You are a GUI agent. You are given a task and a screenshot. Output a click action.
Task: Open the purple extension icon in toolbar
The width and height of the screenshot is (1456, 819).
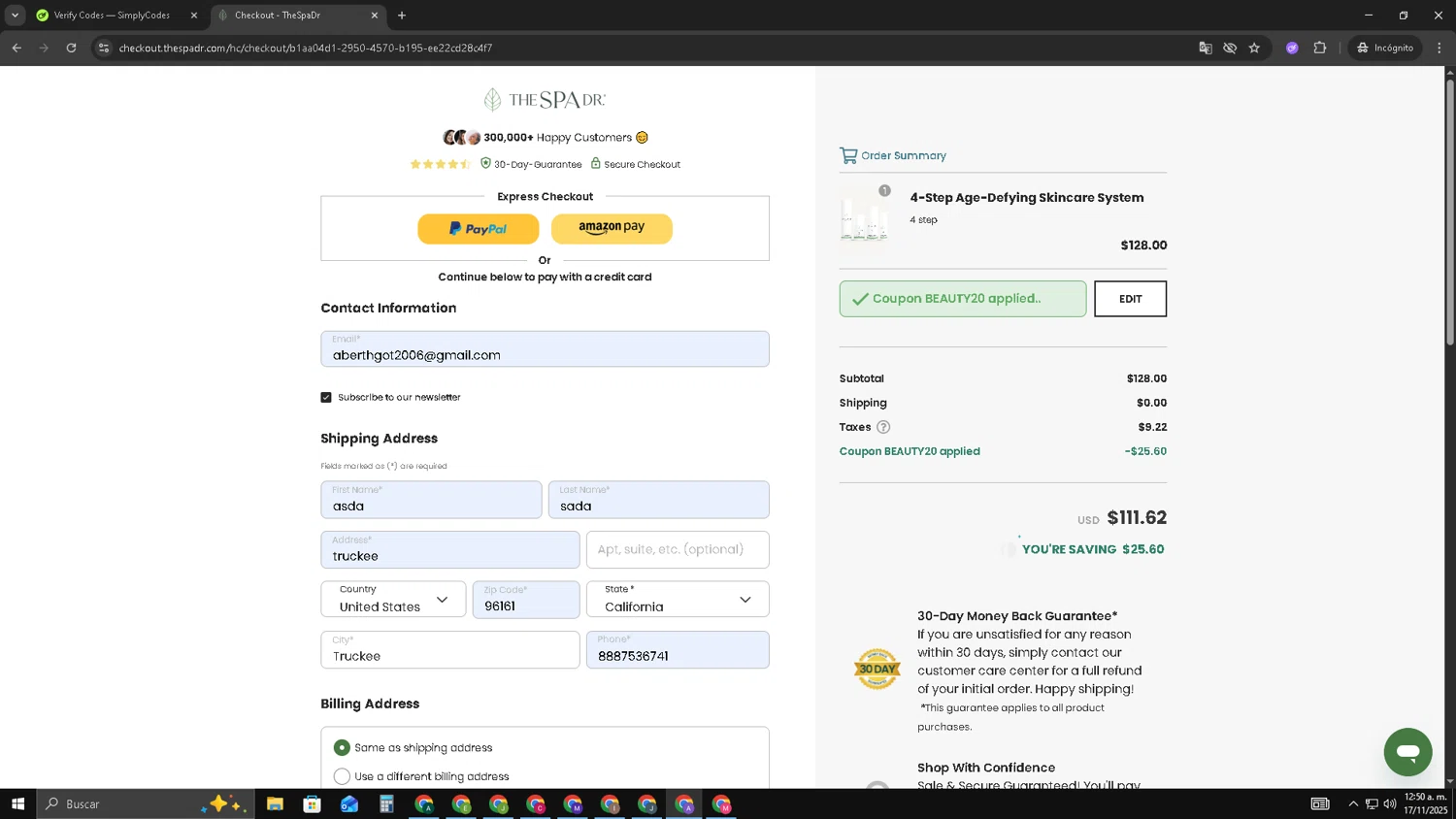pos(1292,48)
